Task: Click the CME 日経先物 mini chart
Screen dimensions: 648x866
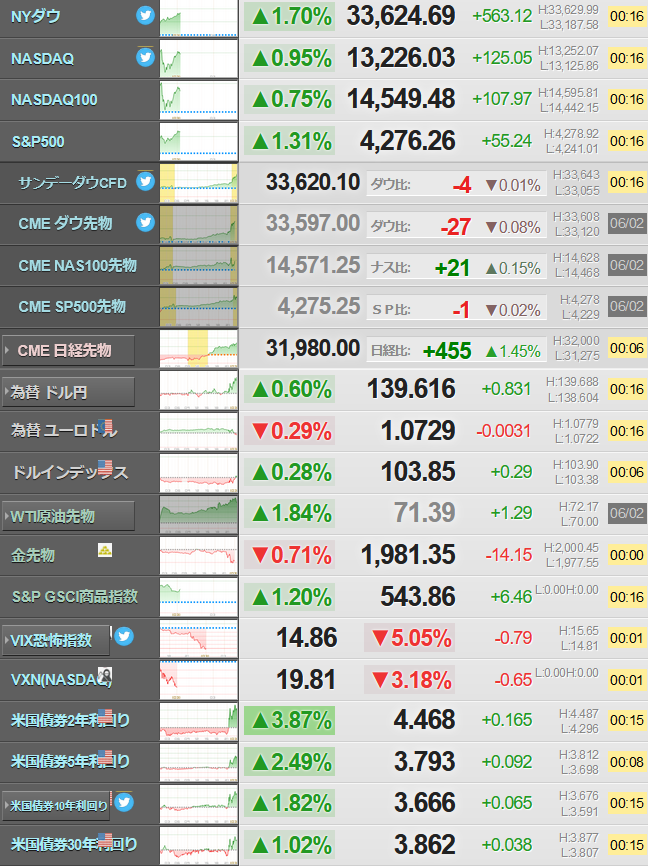Action: coord(199,348)
